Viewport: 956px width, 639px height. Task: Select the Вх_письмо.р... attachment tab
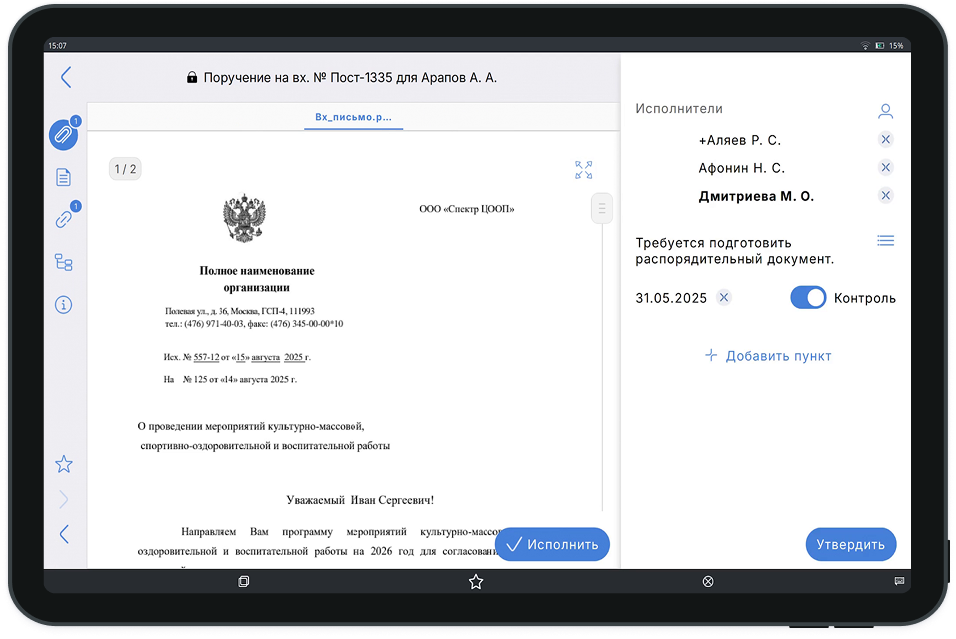point(353,117)
